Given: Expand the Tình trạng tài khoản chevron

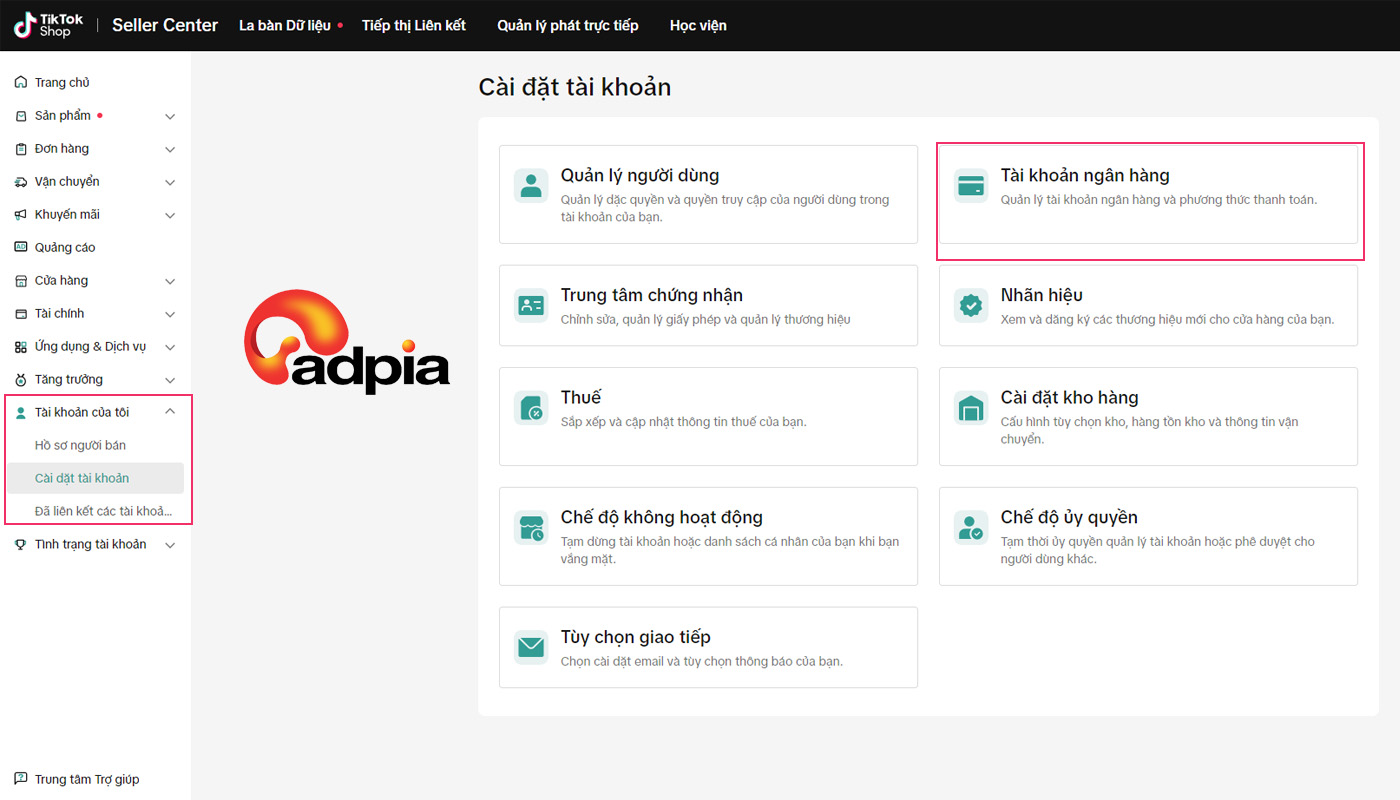Looking at the screenshot, I should [170, 545].
